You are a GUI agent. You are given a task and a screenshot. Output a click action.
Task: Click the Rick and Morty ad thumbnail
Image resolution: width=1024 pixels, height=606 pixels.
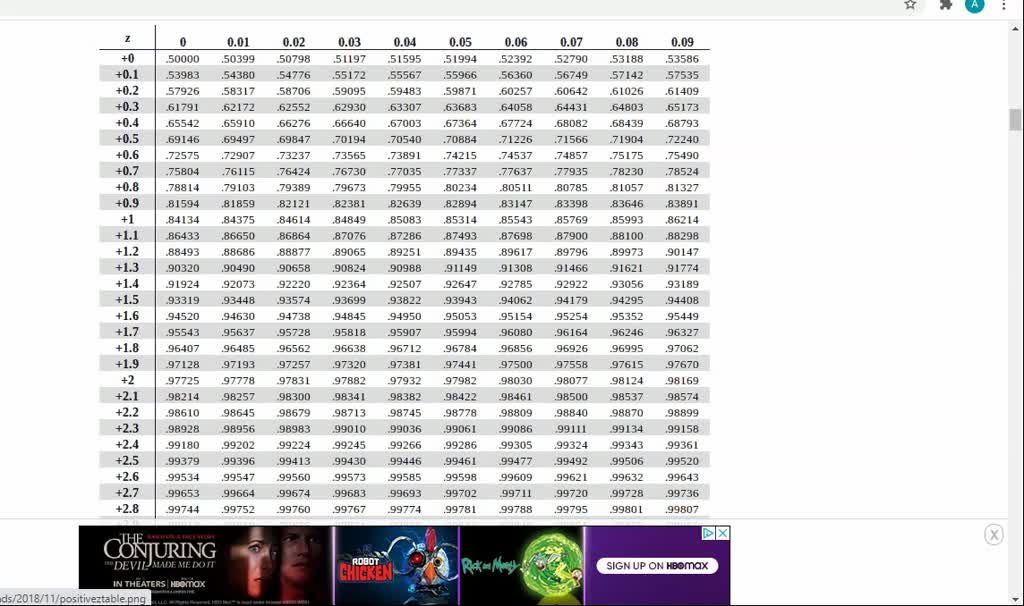click(521, 565)
